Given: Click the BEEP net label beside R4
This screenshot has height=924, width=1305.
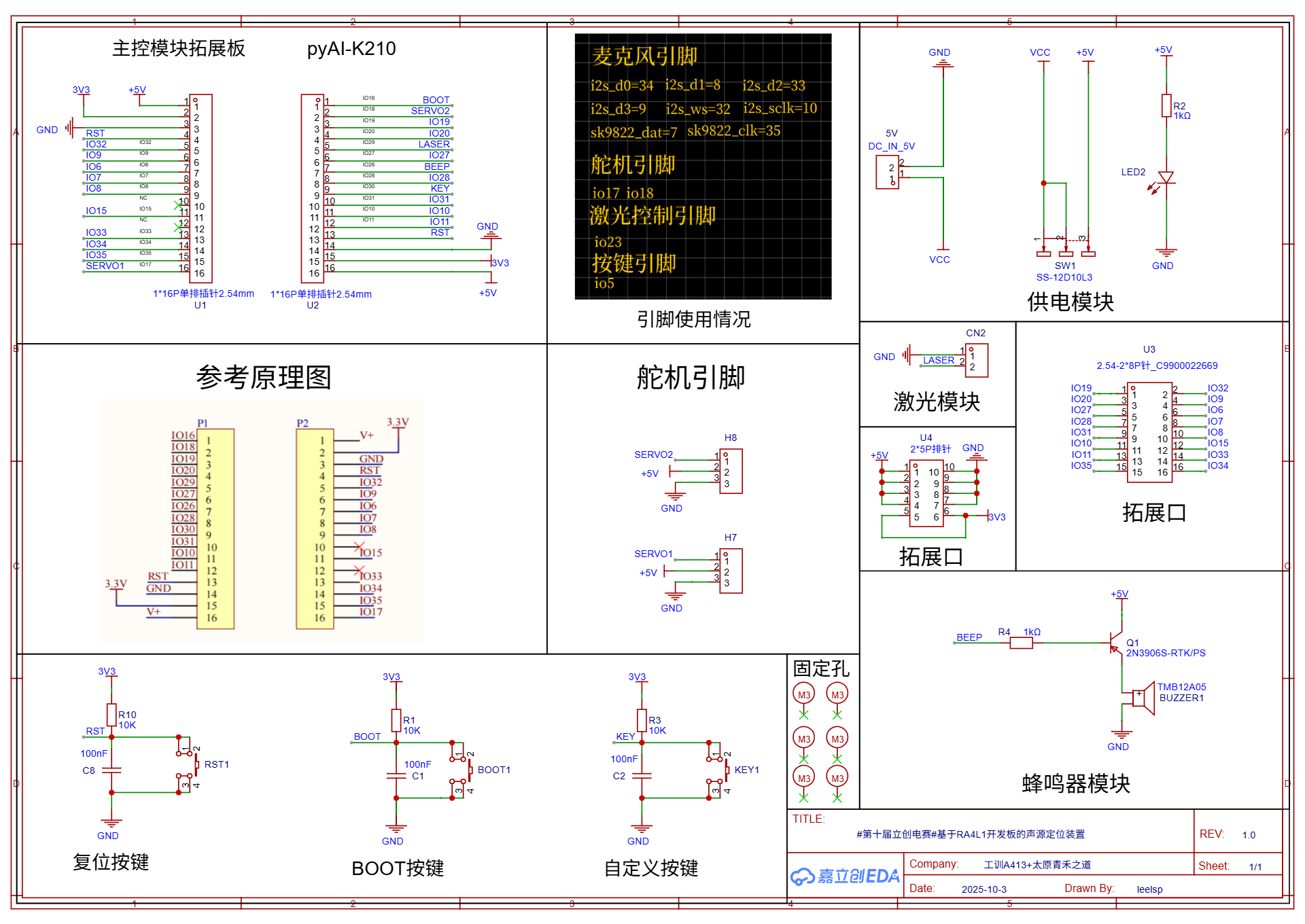Looking at the screenshot, I should 969,637.
